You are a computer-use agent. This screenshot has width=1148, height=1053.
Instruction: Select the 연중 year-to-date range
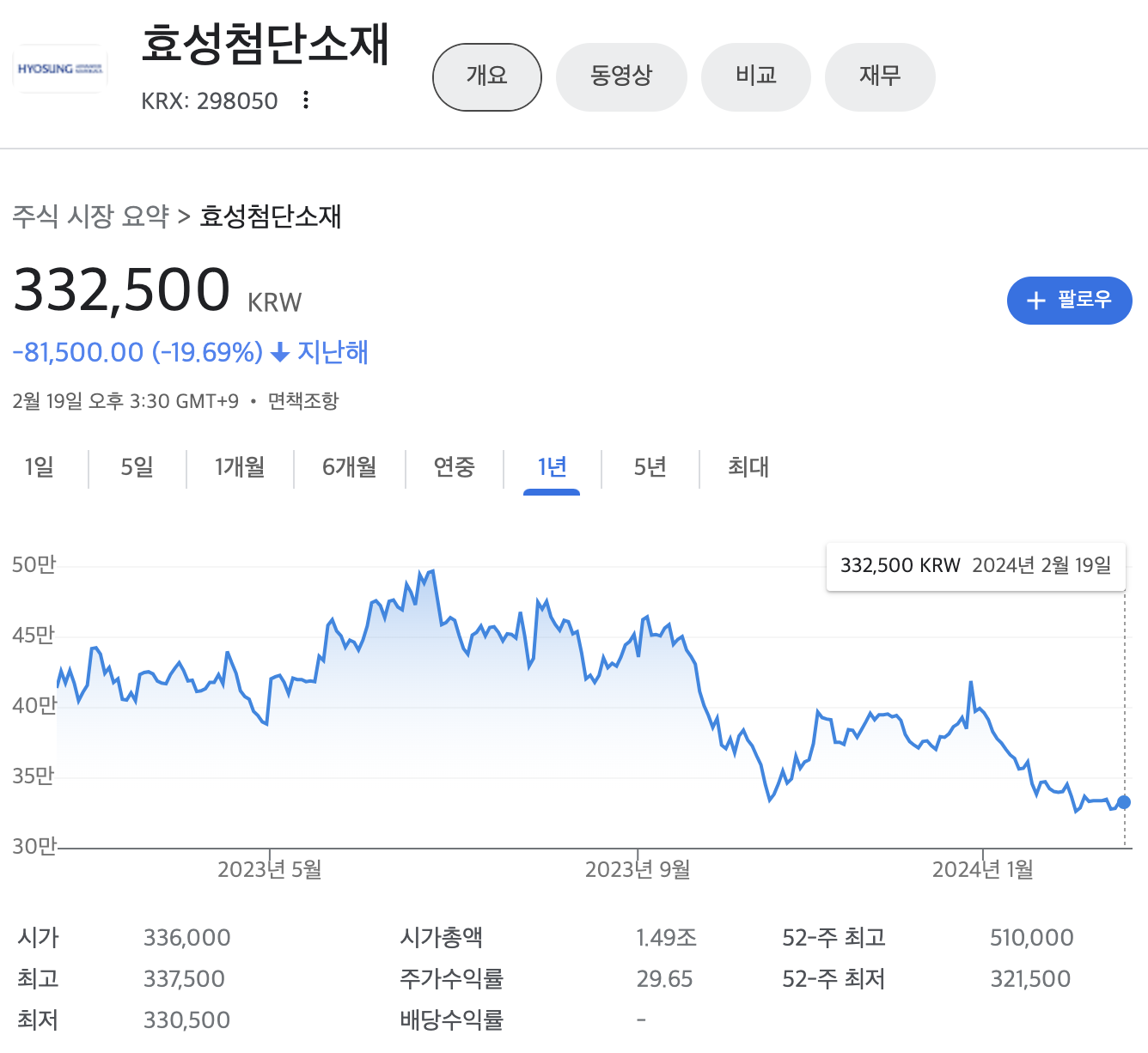[x=454, y=467]
